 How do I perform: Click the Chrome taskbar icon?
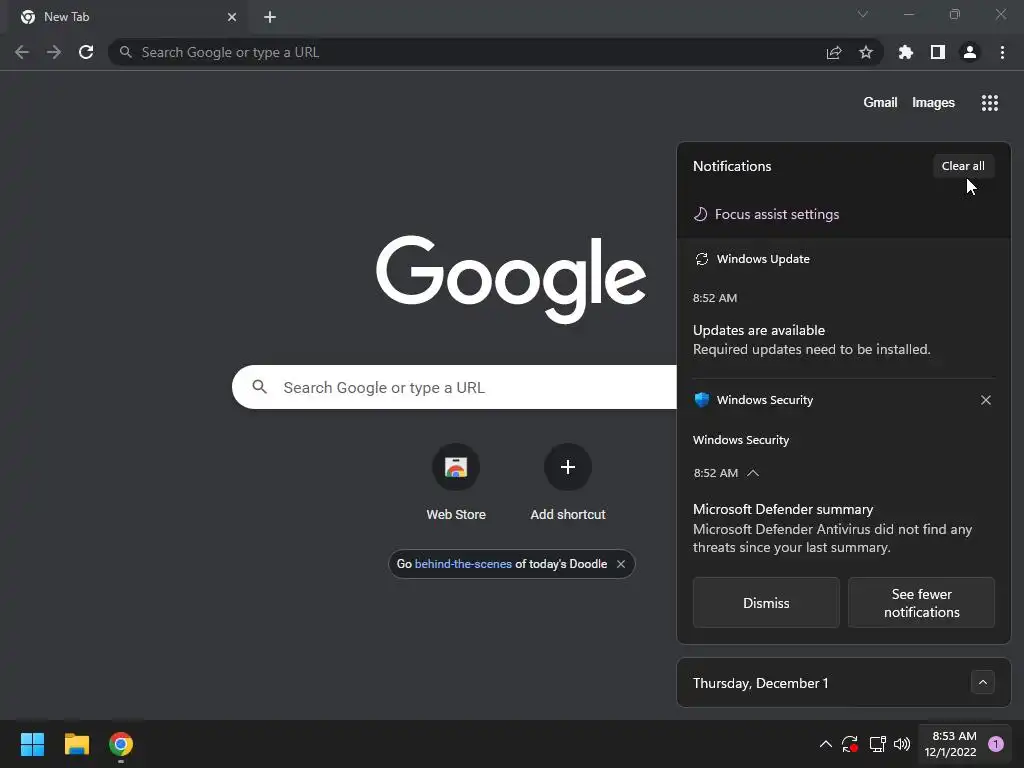click(x=121, y=744)
